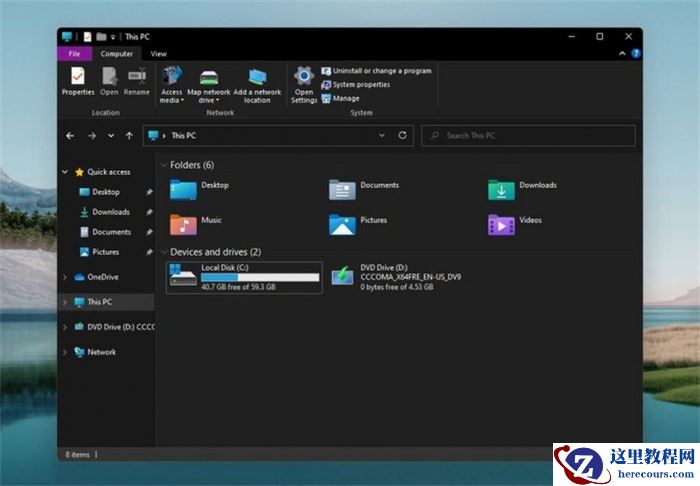Click Manage in System group
This screenshot has width=700, height=486.
tap(340, 99)
